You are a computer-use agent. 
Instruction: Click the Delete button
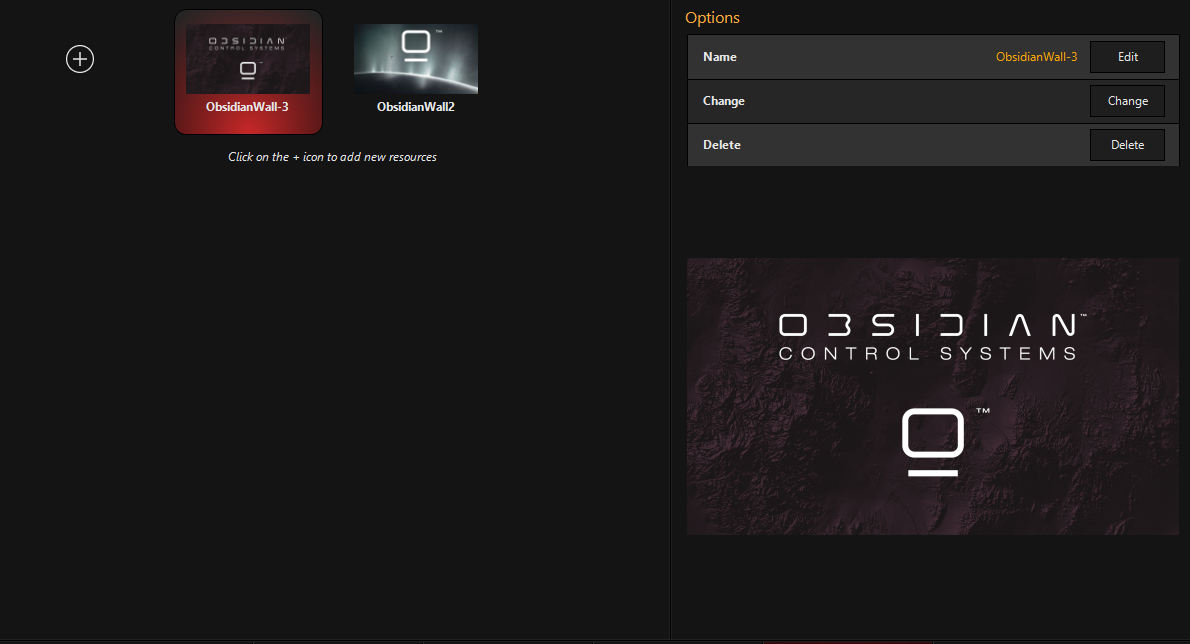[1127, 145]
